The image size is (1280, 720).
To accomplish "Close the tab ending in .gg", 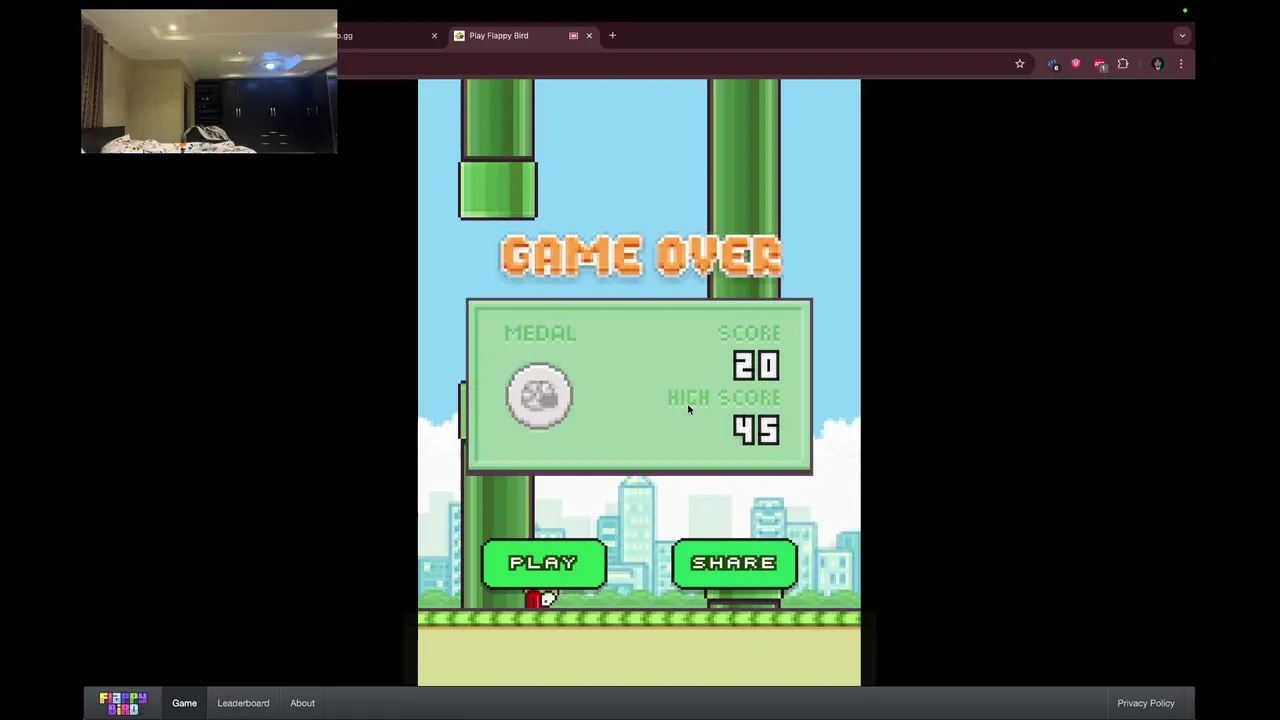I will tap(434, 36).
